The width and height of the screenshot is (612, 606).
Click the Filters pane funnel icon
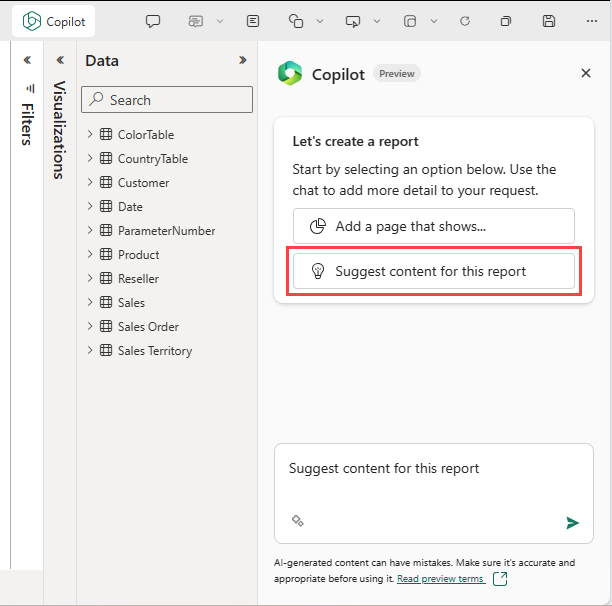(x=30, y=89)
